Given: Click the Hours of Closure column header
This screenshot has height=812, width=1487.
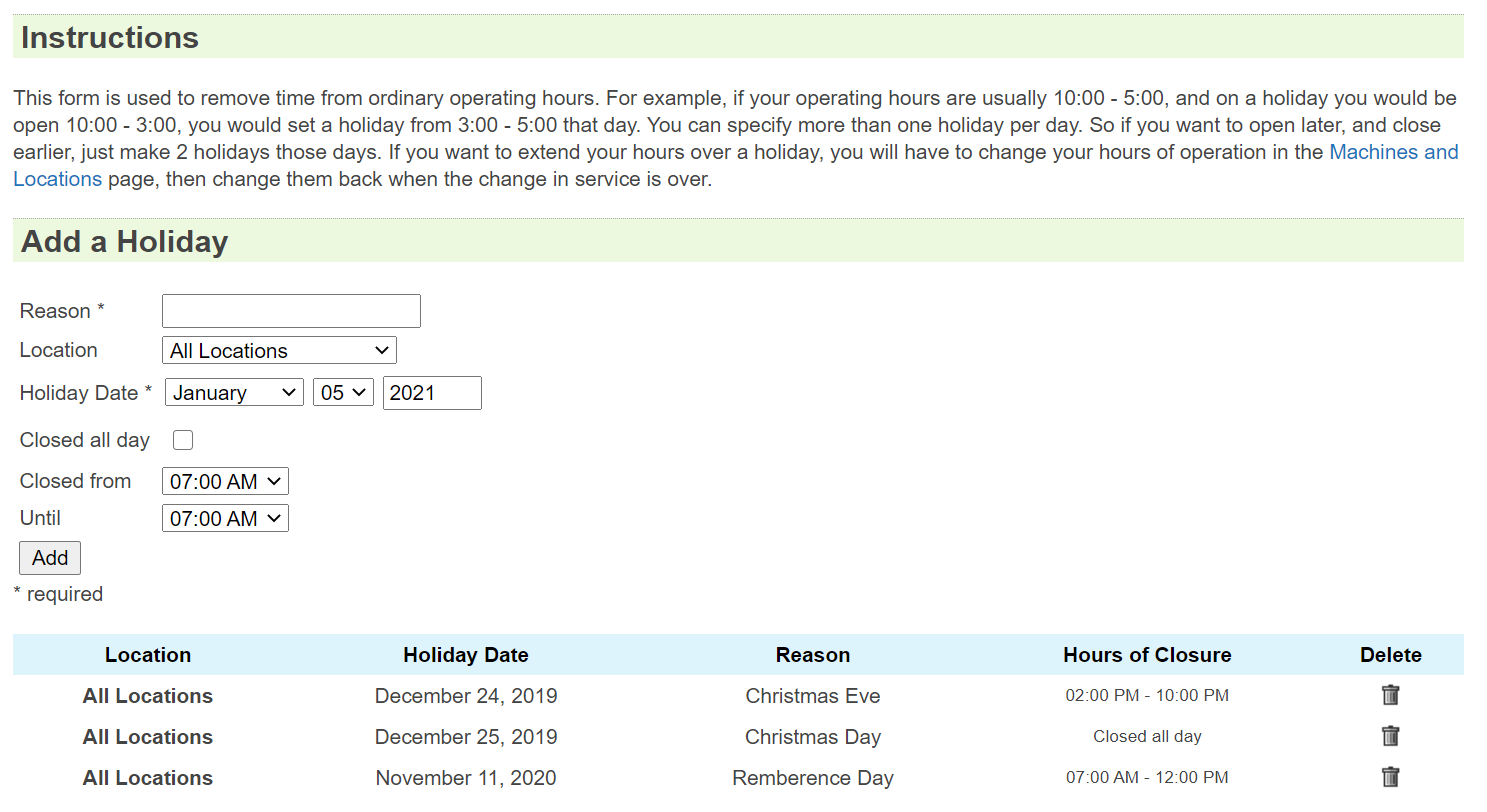Looking at the screenshot, I should tap(1147, 655).
